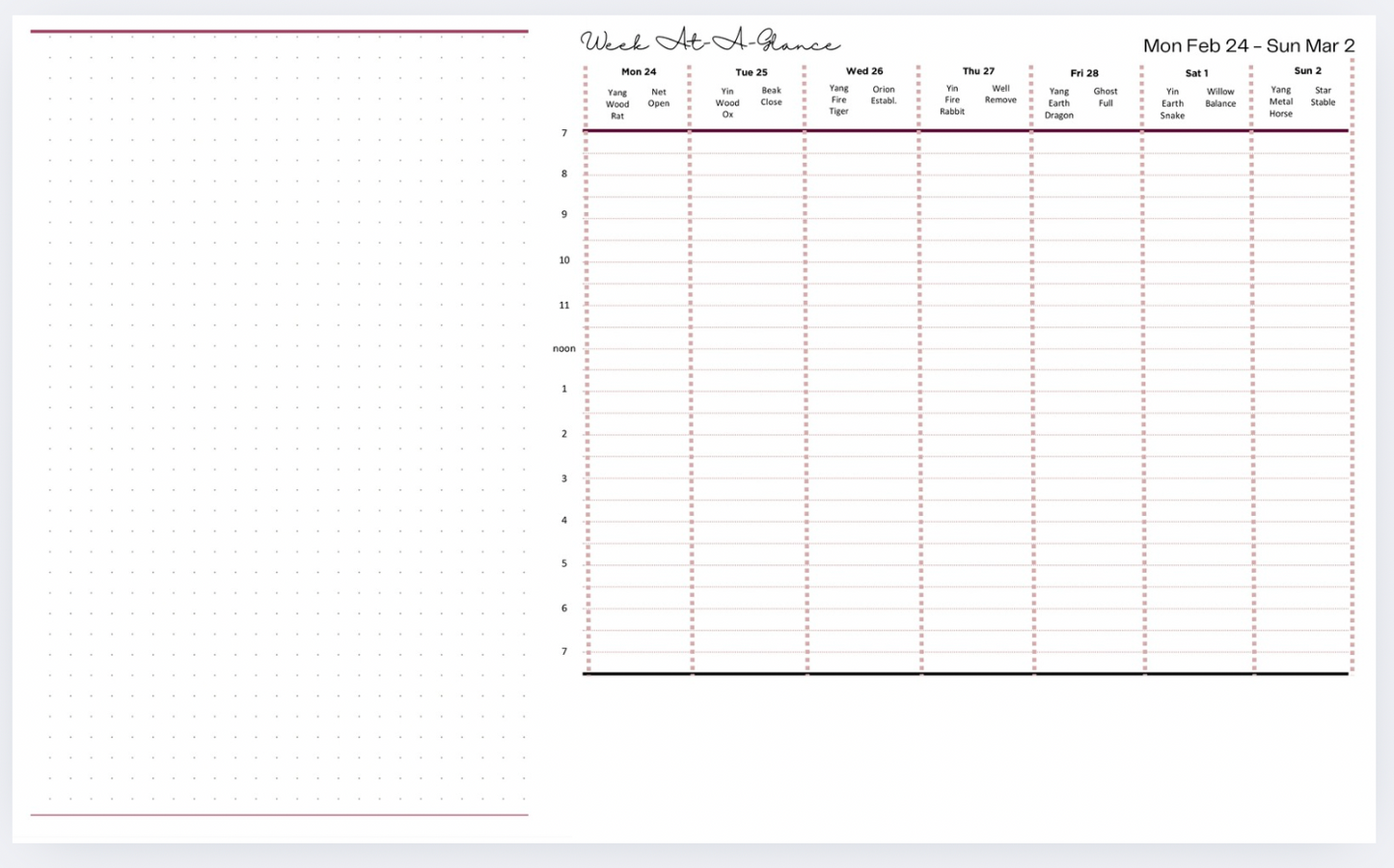Image resolution: width=1394 pixels, height=868 pixels.
Task: Click the evening 7 hour label below 6
Action: (x=564, y=651)
